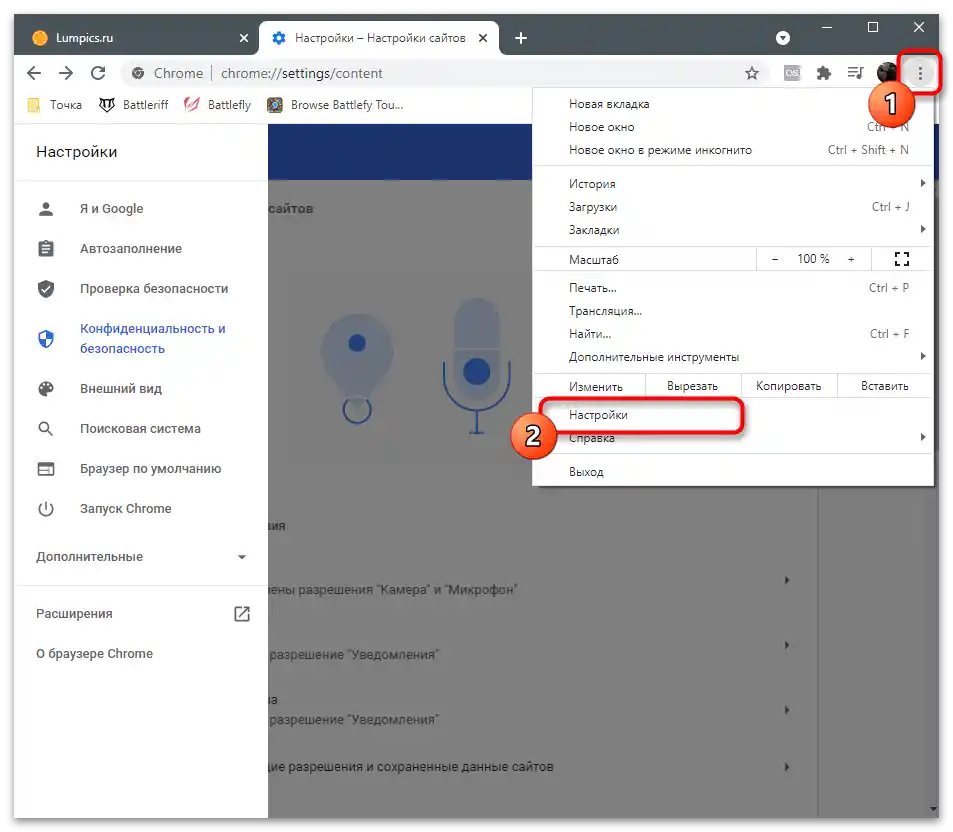
Task: Expand the сохраненные данные сайтов row arrow
Action: tap(786, 767)
